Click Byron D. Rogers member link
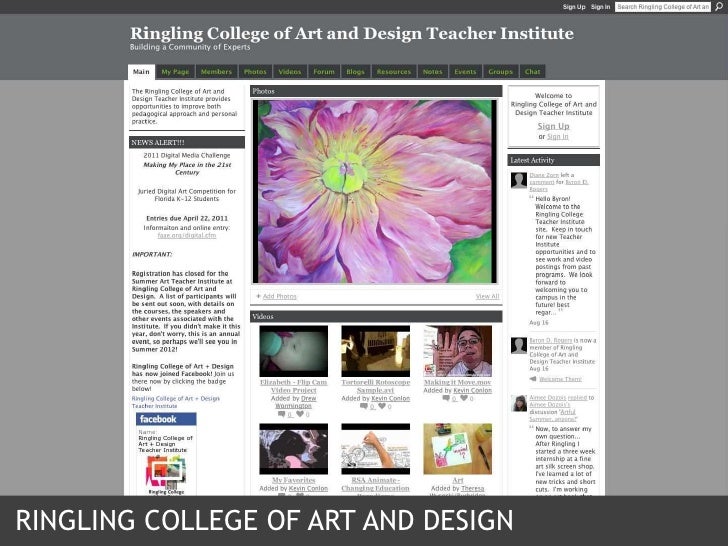The width and height of the screenshot is (728, 546). (x=551, y=340)
